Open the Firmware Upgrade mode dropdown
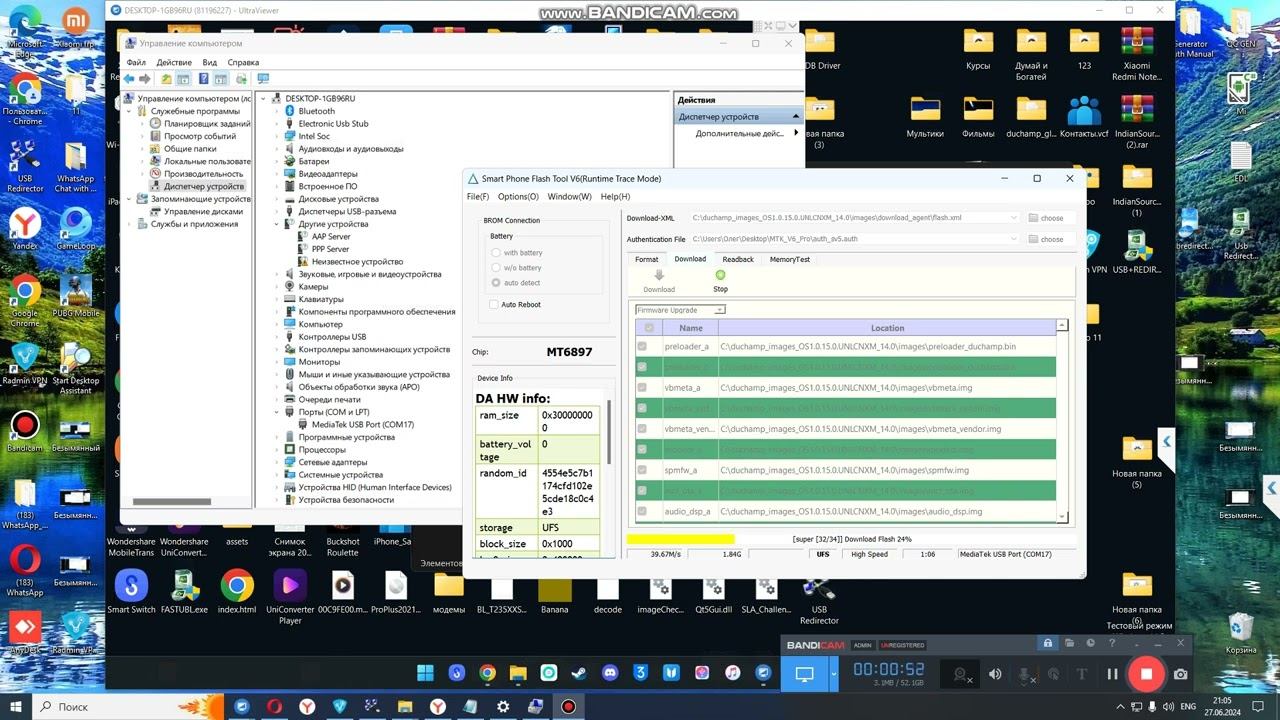 pyautogui.click(x=680, y=310)
